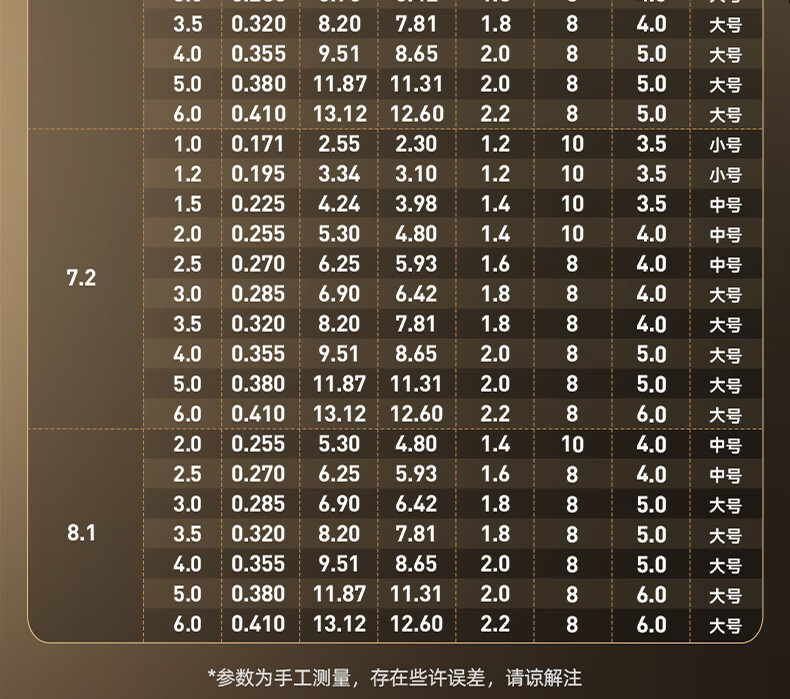Select the "0.171" cell

(x=258, y=144)
